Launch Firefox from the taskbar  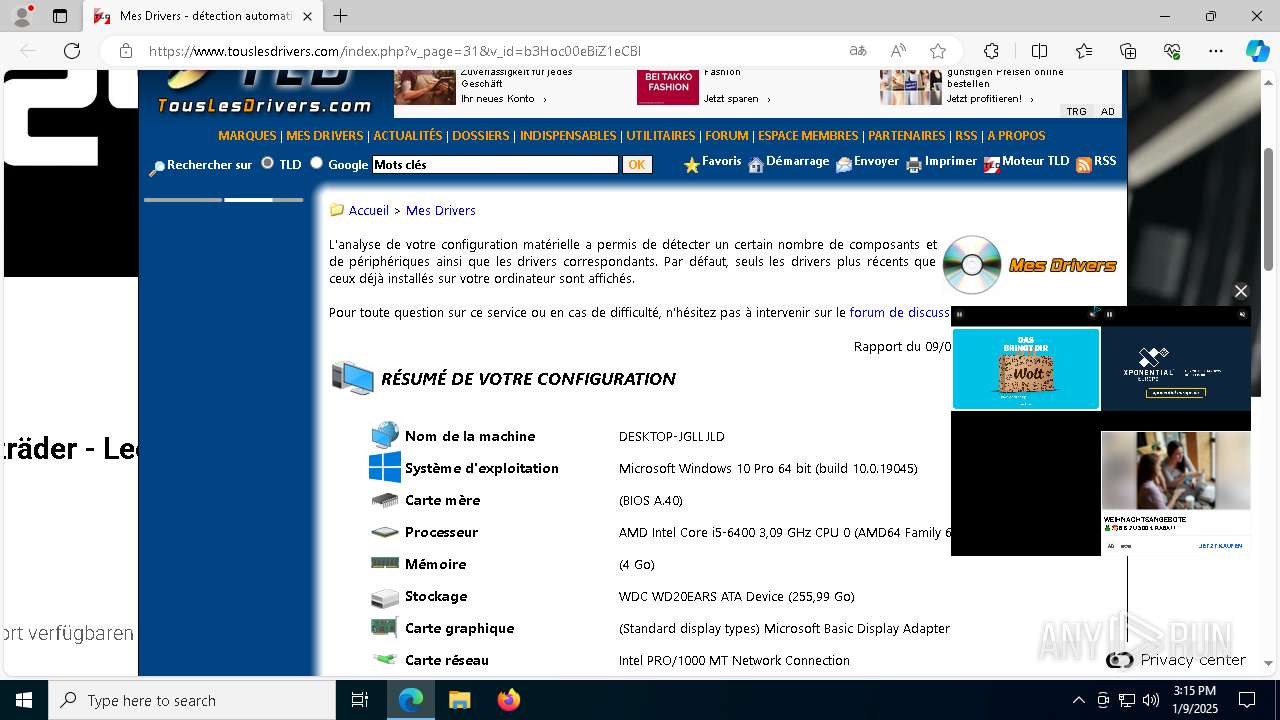(509, 700)
